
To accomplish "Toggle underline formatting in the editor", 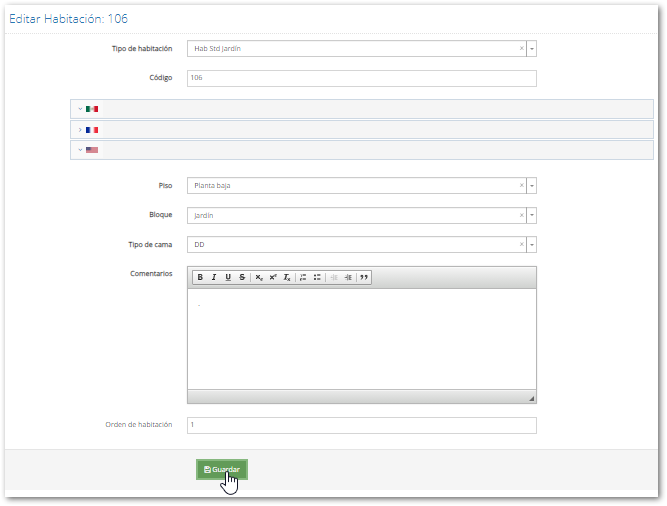I will point(228,277).
